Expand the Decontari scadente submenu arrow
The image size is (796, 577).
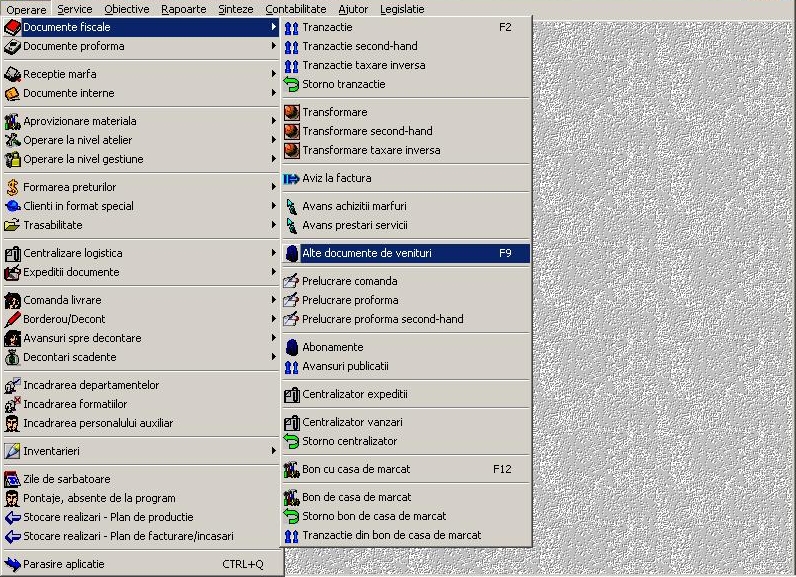point(274,358)
